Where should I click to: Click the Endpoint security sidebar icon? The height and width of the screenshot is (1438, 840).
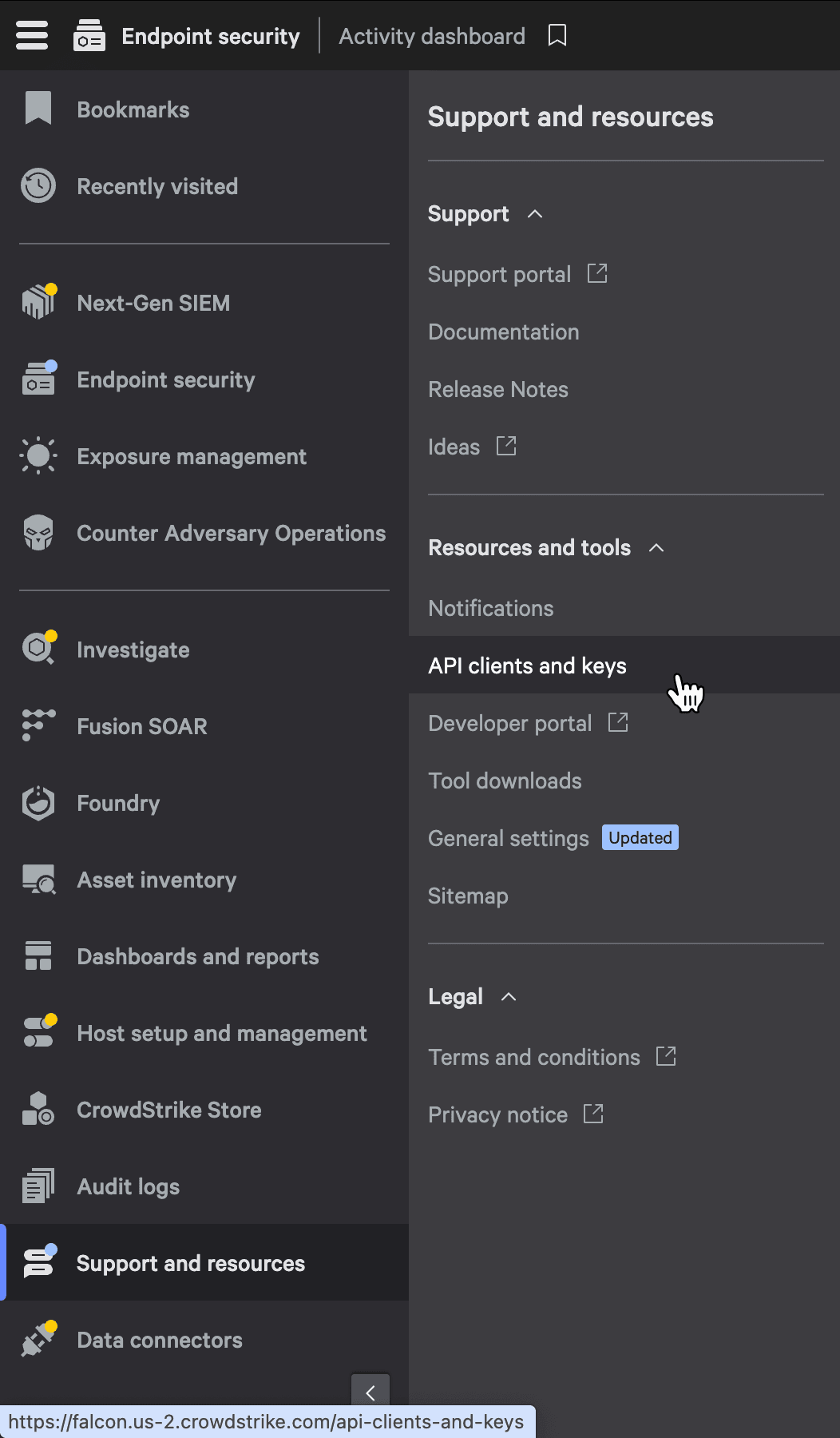coord(38,379)
